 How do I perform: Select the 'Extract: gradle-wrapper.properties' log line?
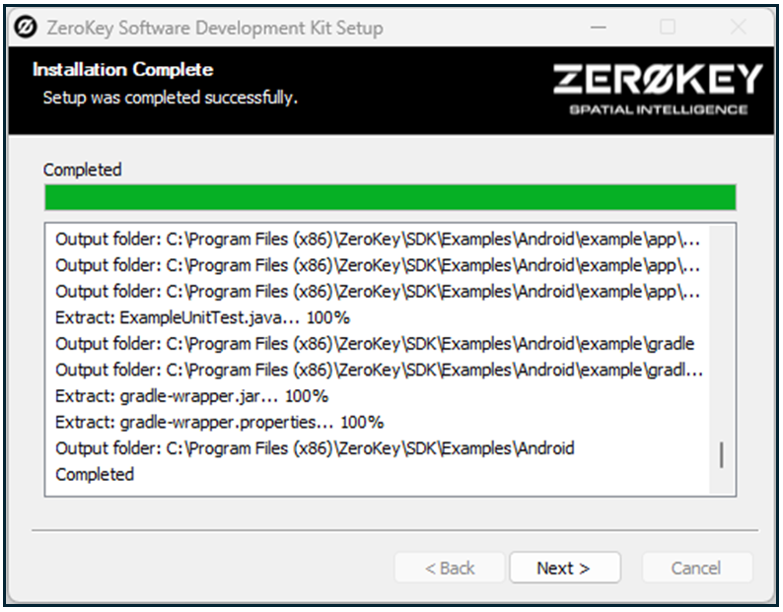pyautogui.click(x=219, y=422)
